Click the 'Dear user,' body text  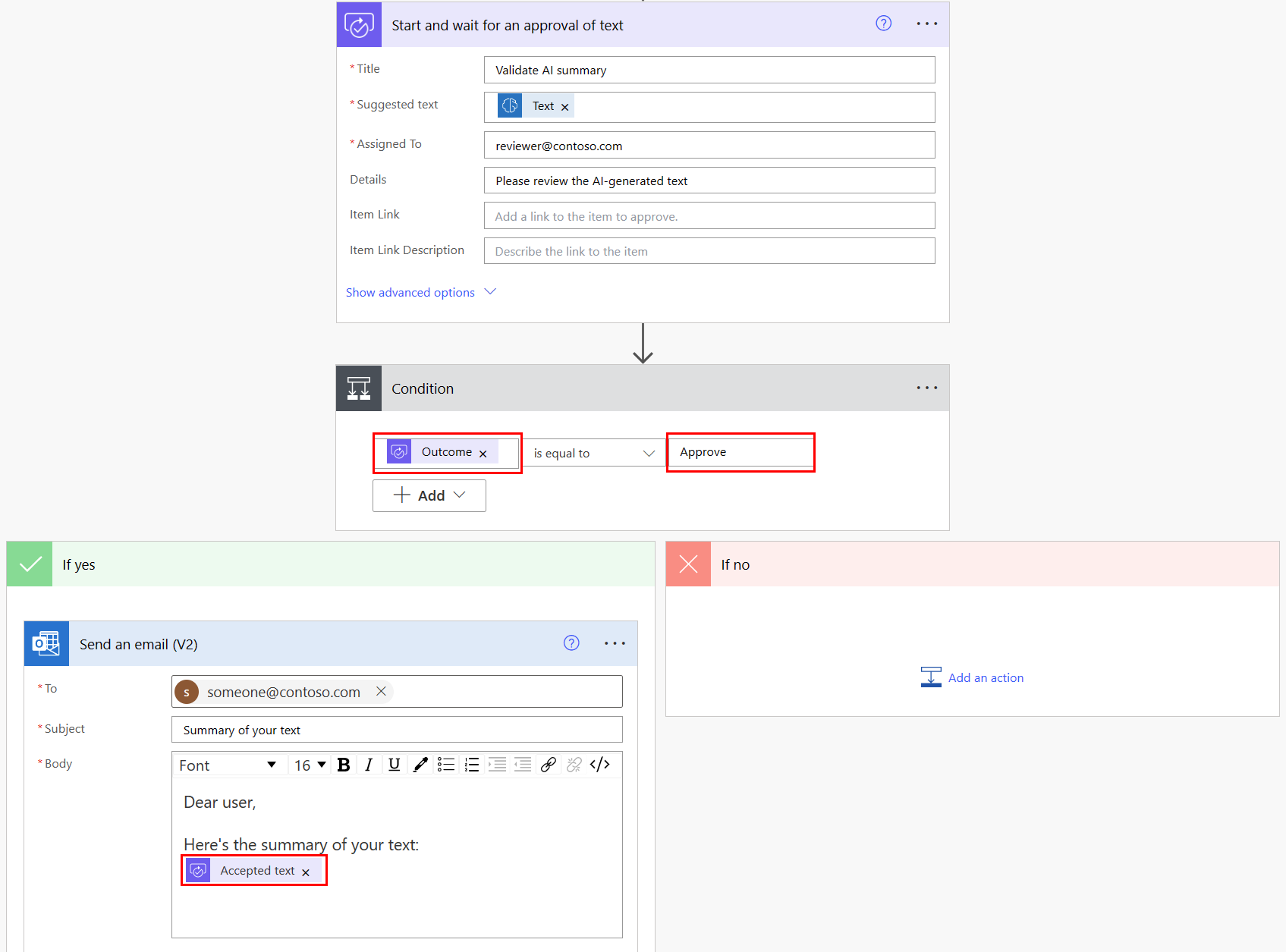point(220,803)
